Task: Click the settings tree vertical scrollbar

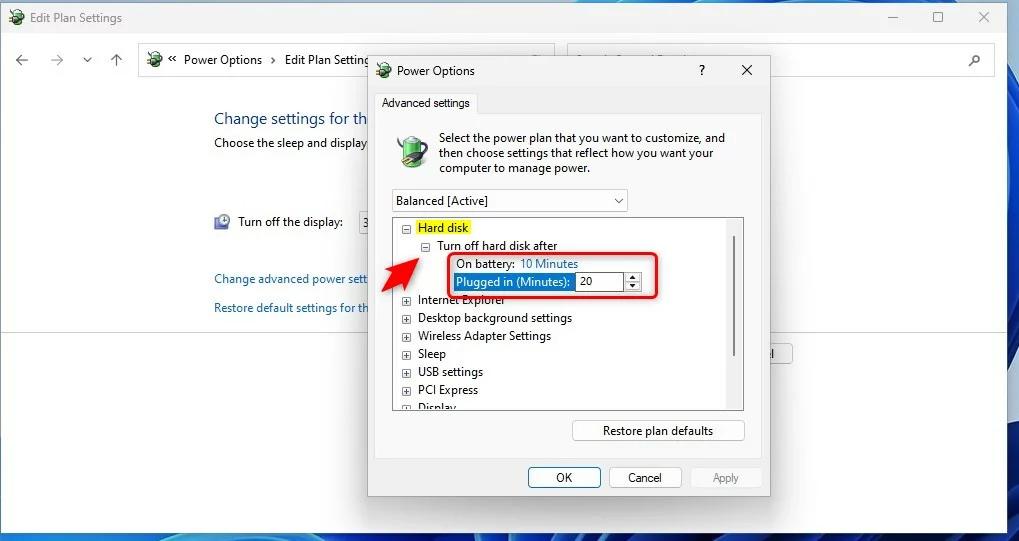Action: pyautogui.click(x=734, y=296)
